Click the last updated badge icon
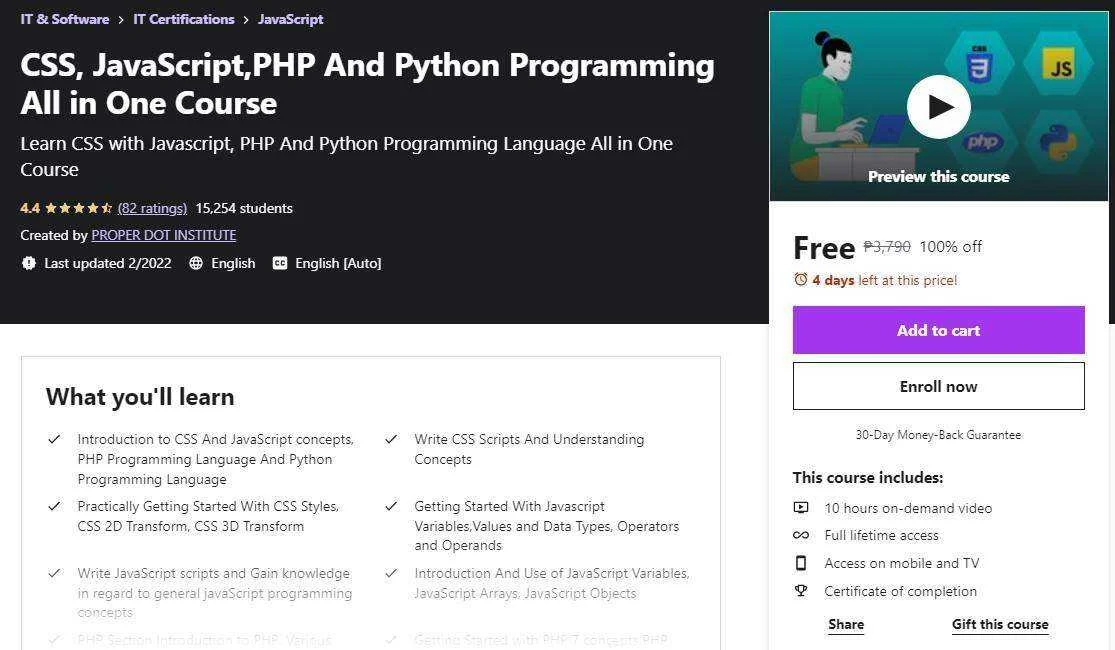Image resolution: width=1115 pixels, height=650 pixels. pos(28,263)
